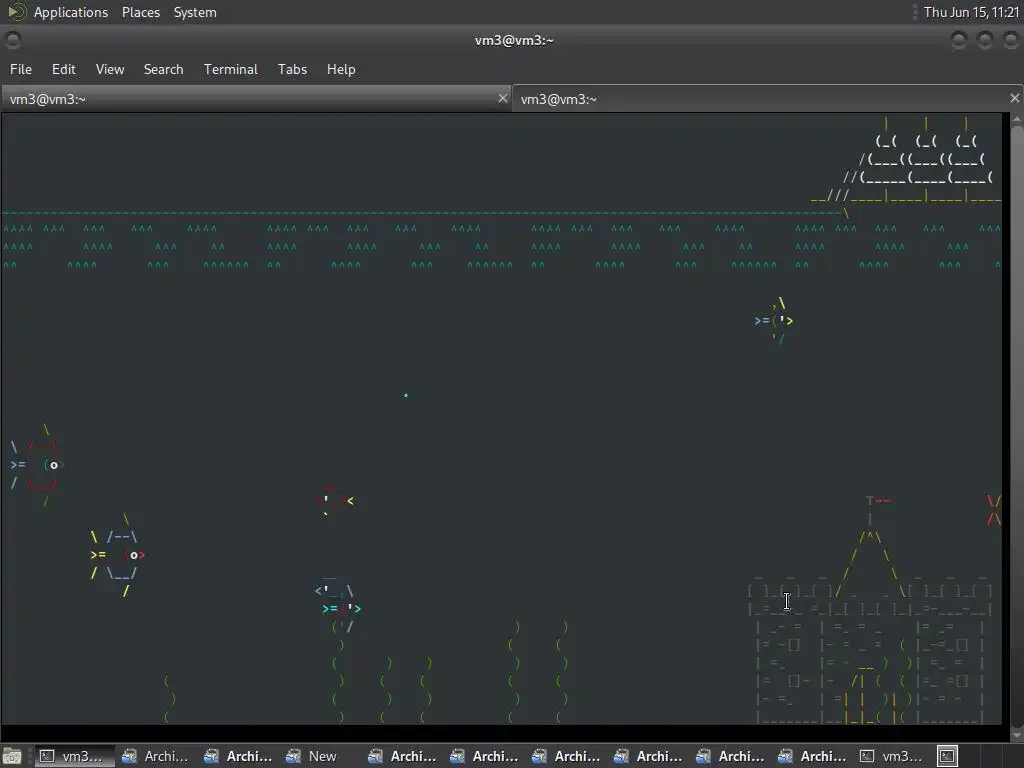Maximize the vm3@vm3:~ terminal window
Image resolution: width=1024 pixels, height=768 pixels.
click(984, 40)
